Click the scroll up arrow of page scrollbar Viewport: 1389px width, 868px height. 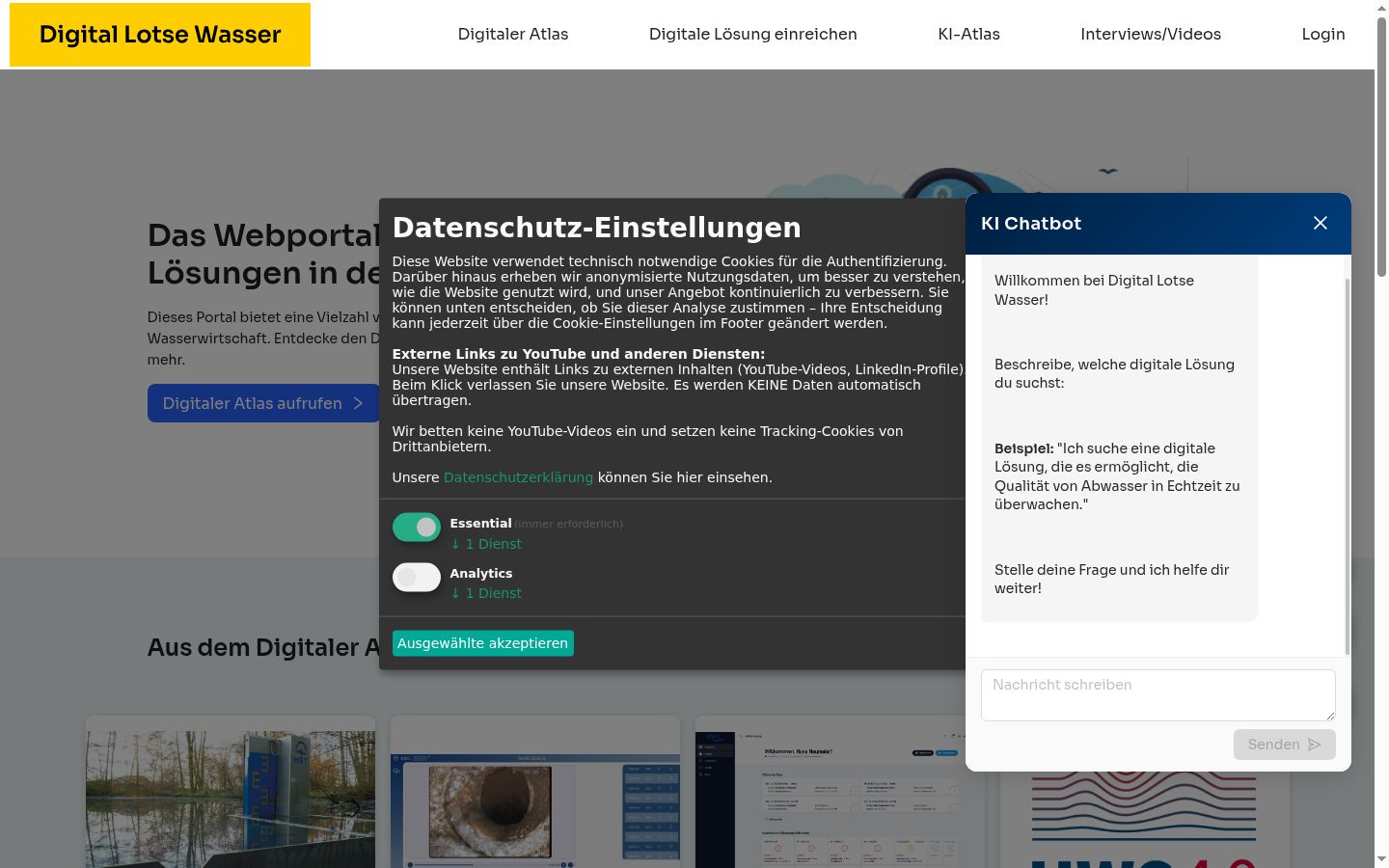pos(1381,8)
